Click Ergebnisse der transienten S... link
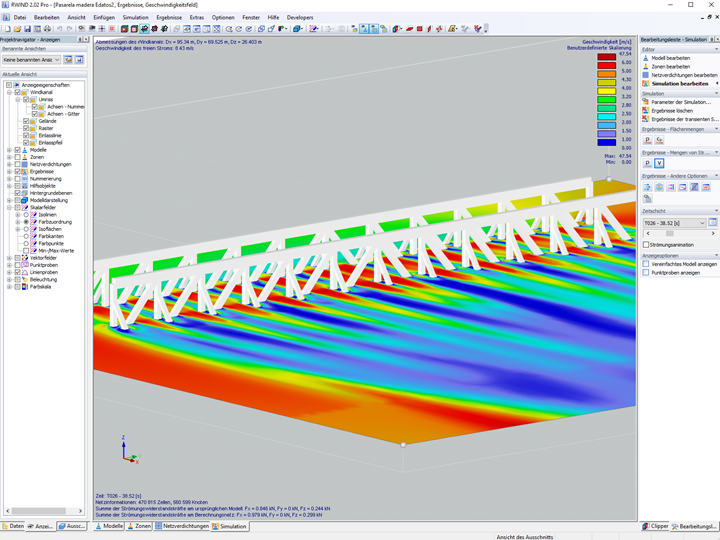Viewport: 720px width, 540px height. (x=683, y=119)
